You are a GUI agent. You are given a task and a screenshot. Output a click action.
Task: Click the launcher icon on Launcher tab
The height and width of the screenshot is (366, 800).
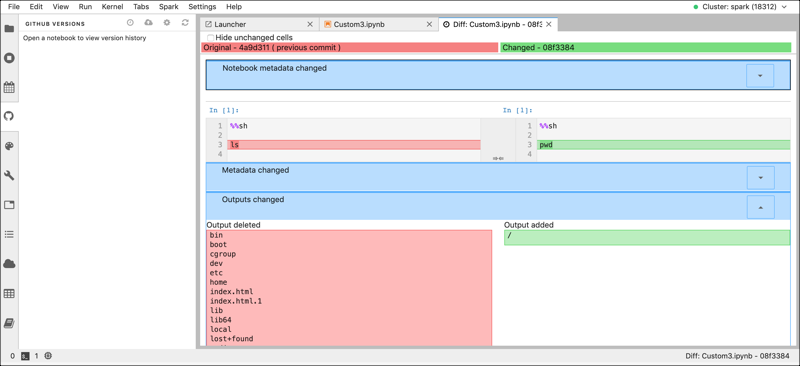(x=208, y=24)
